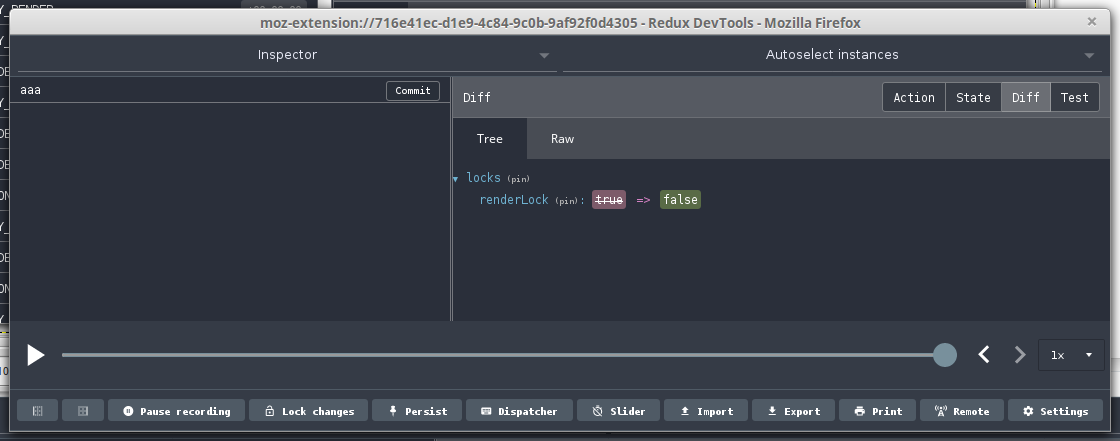The height and width of the screenshot is (441, 1120).
Task: Select the Raw view tab
Action: pyautogui.click(x=562, y=139)
